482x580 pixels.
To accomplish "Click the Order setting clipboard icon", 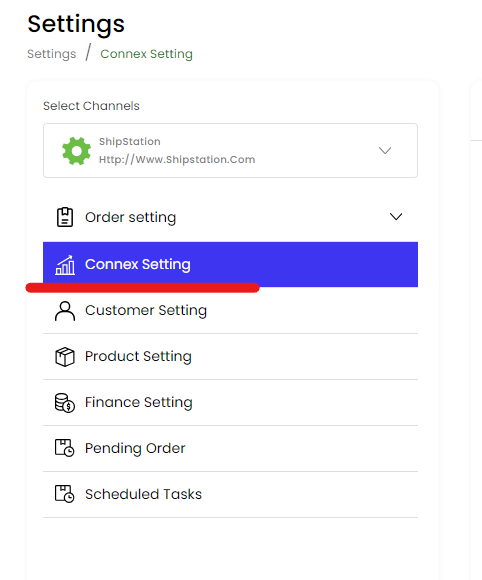I will point(65,217).
